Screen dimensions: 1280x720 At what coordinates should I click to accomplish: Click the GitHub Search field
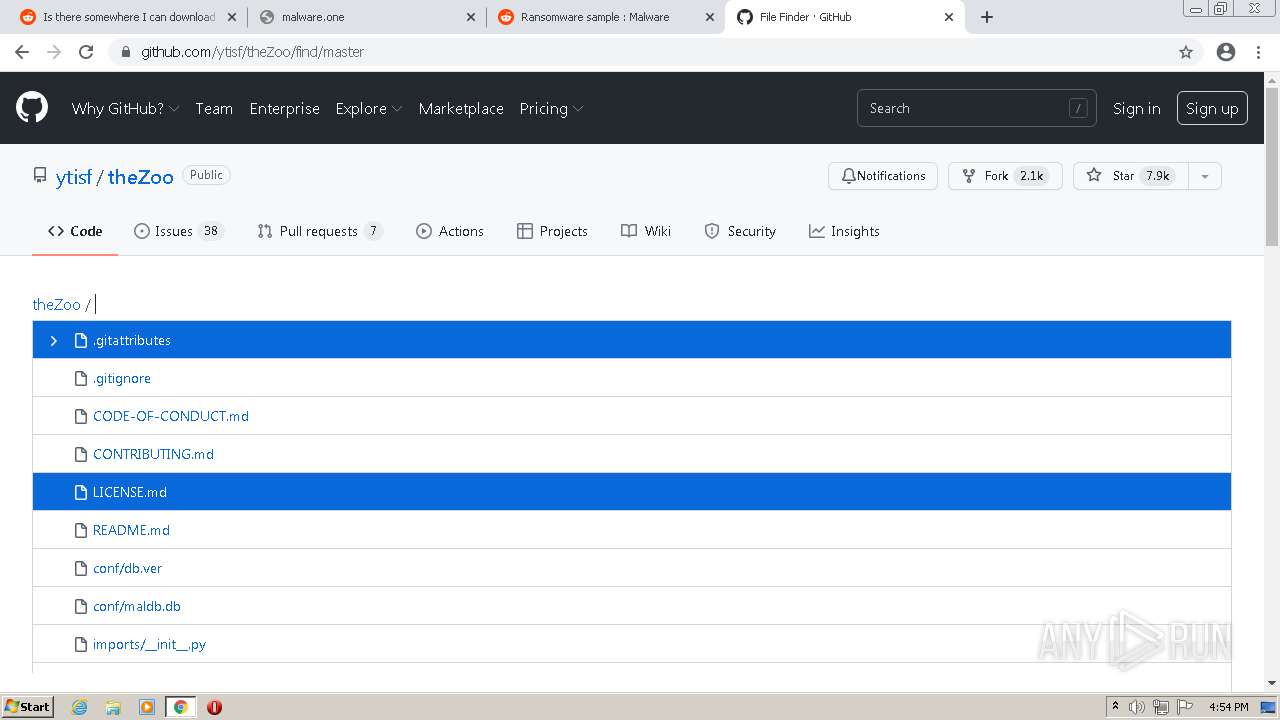click(976, 108)
